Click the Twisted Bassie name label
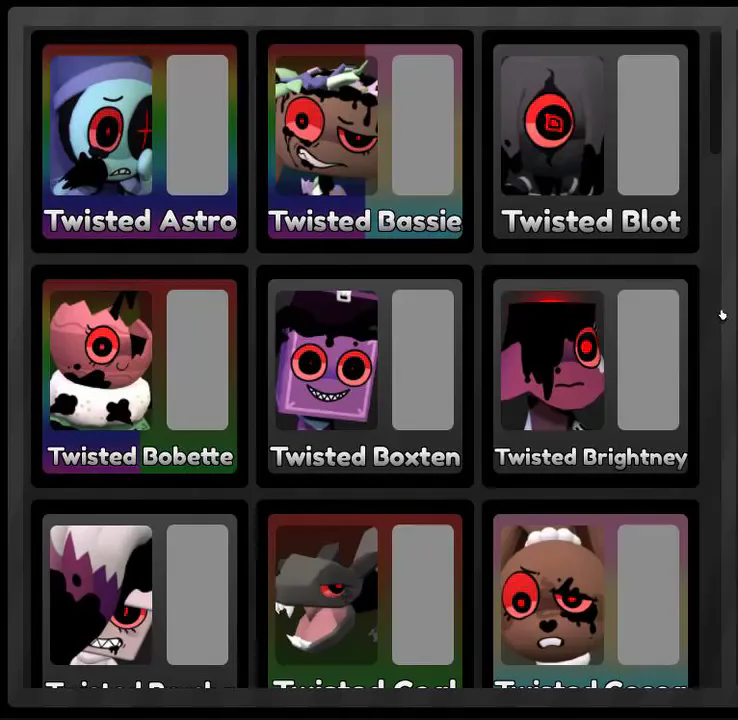Image resolution: width=738 pixels, height=720 pixels. pyautogui.click(x=365, y=221)
